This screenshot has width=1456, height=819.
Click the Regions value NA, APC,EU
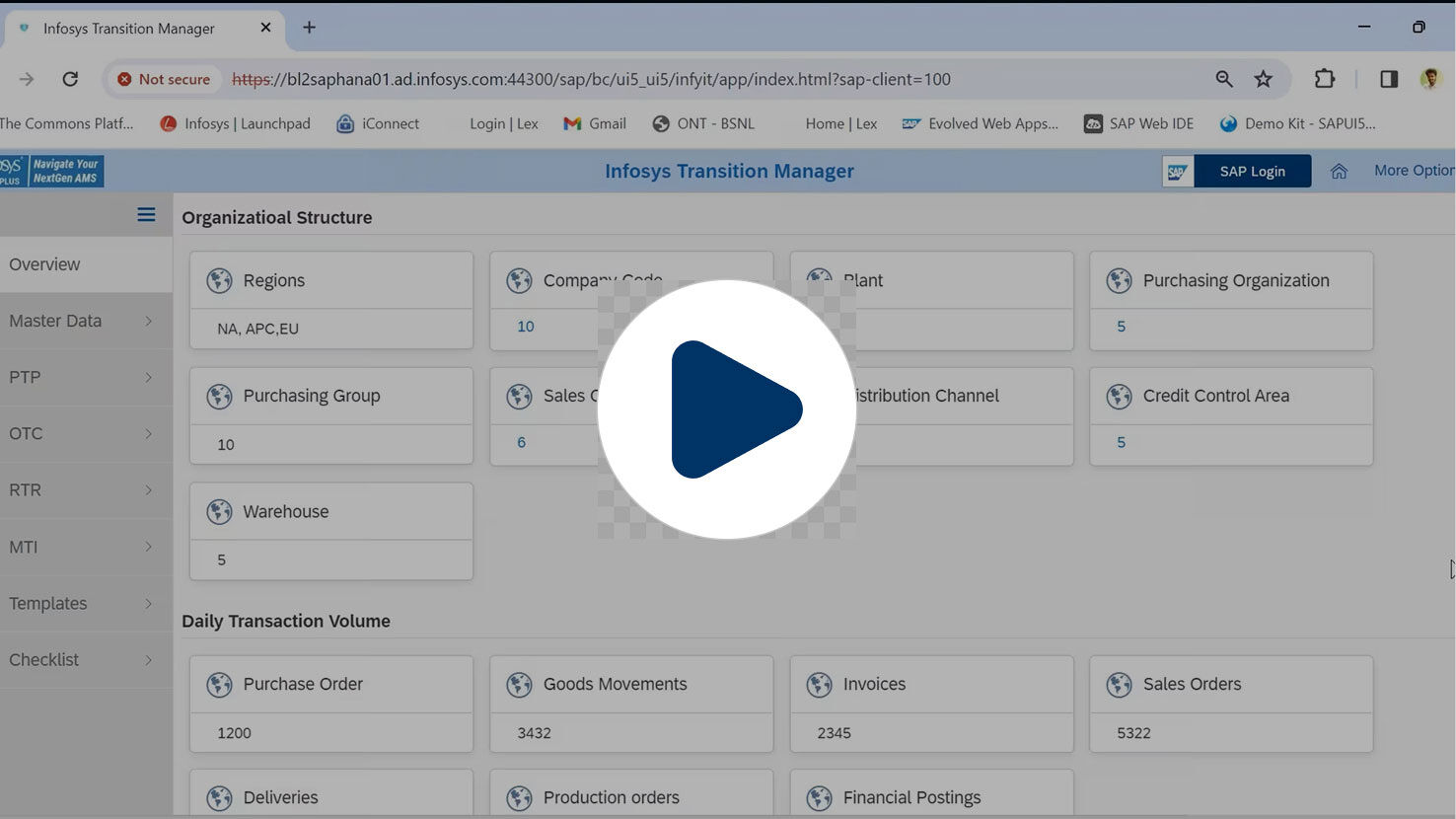click(257, 329)
